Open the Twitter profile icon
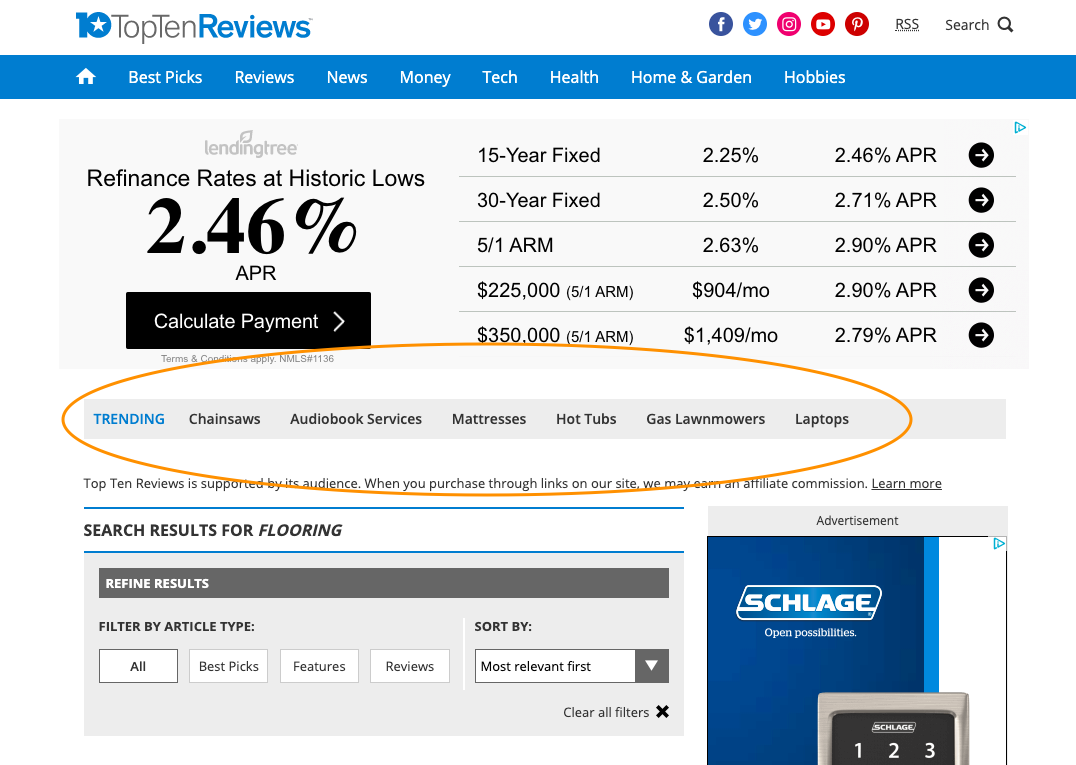 (755, 25)
